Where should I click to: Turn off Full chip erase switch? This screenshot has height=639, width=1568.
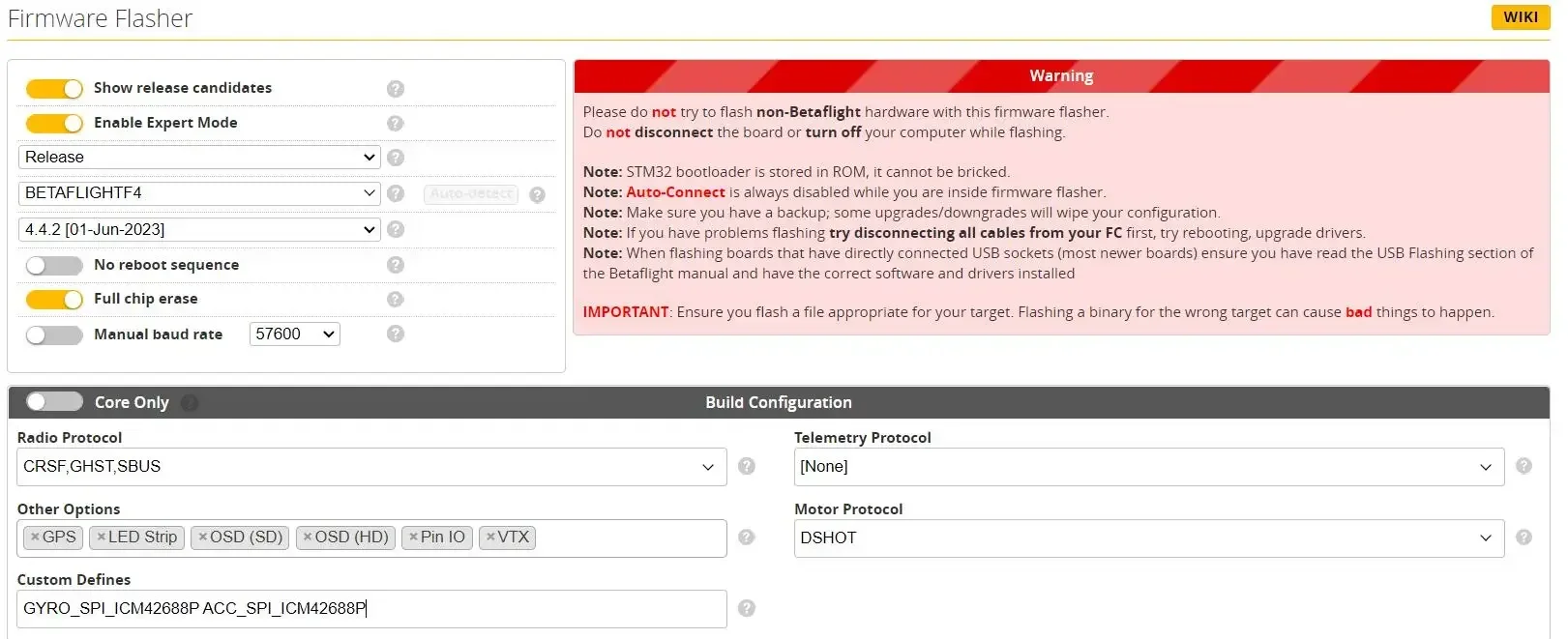coord(54,300)
